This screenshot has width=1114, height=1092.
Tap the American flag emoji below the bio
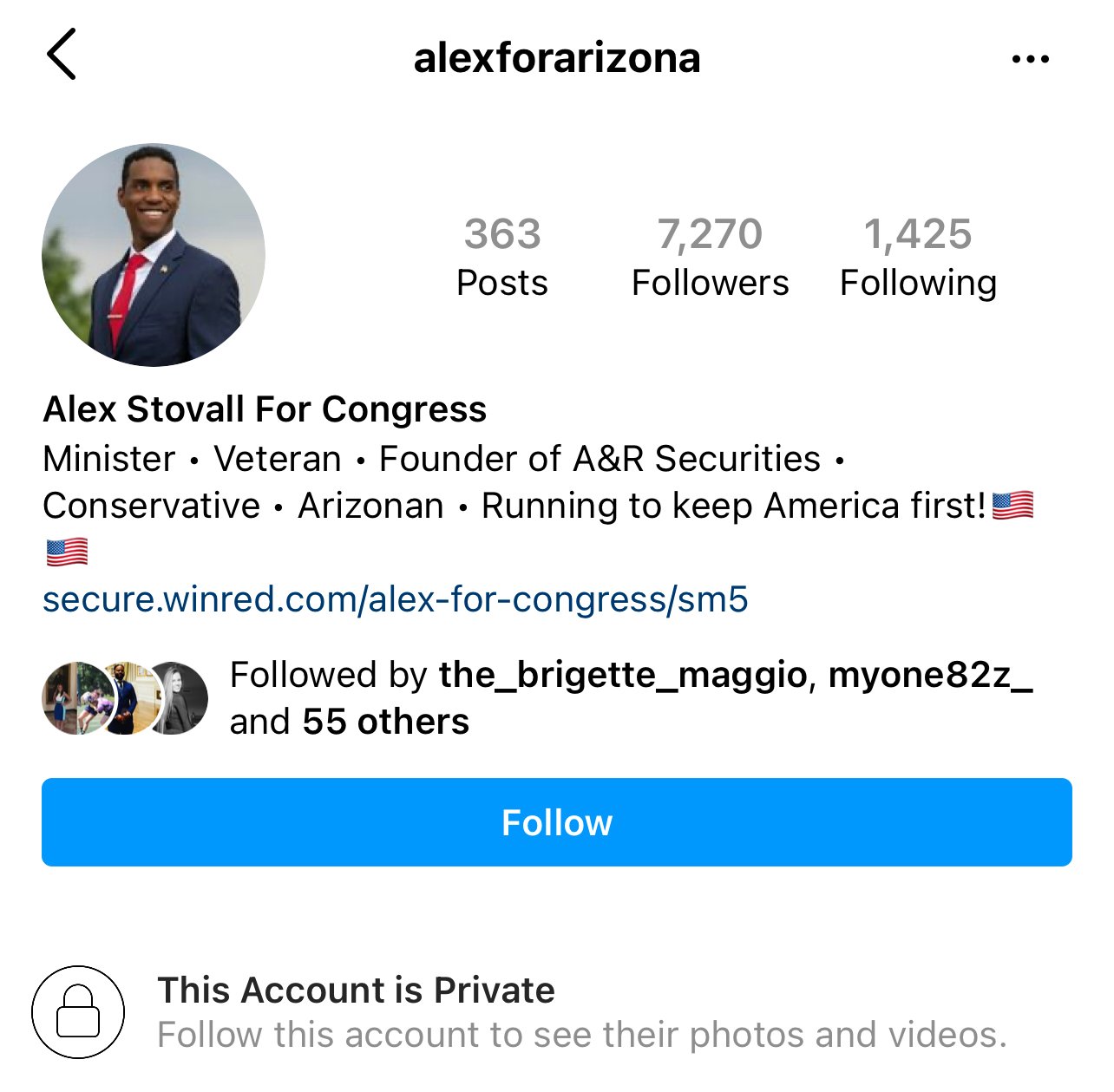click(67, 552)
